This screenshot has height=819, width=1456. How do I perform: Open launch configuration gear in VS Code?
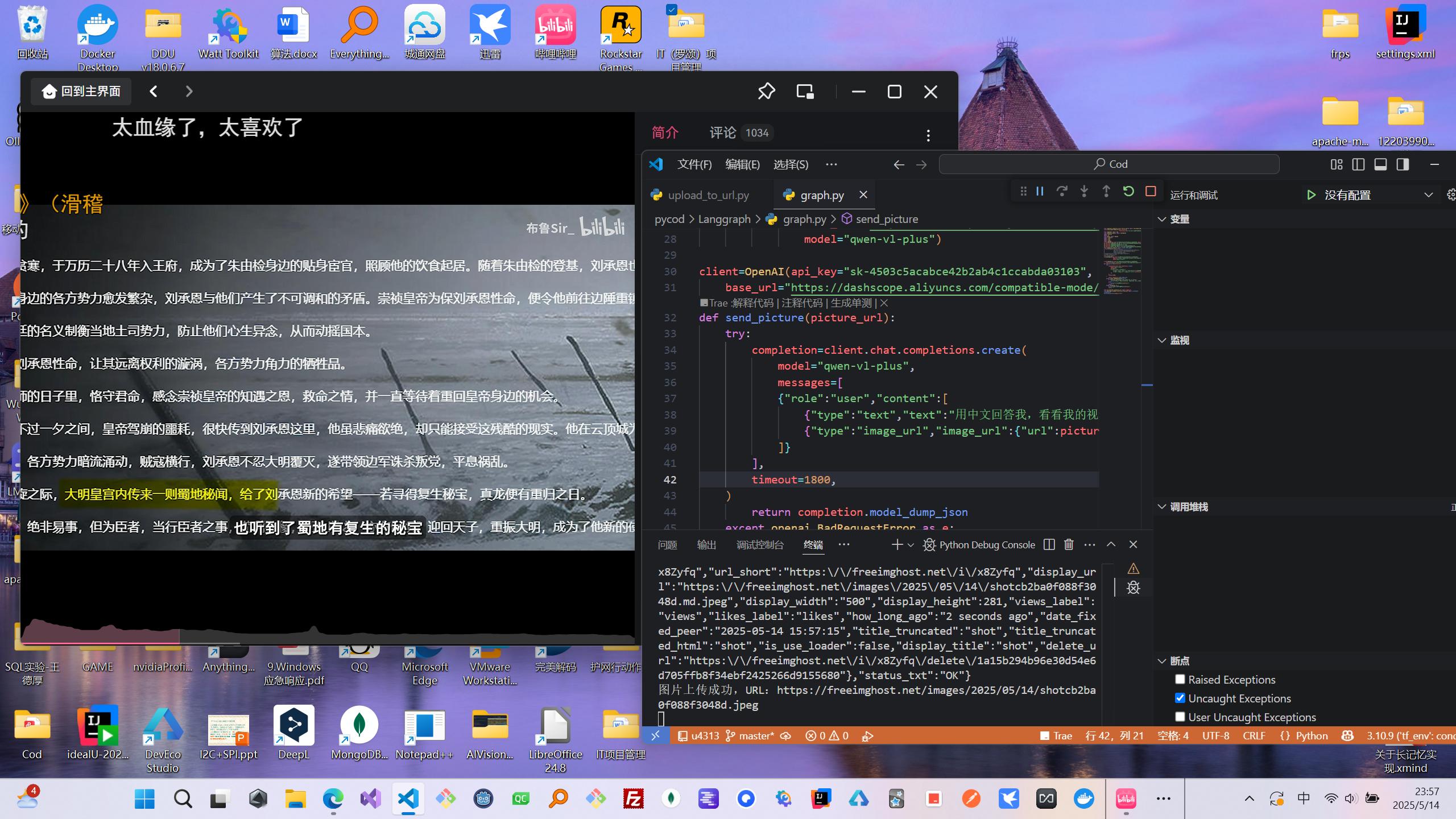point(1451,195)
